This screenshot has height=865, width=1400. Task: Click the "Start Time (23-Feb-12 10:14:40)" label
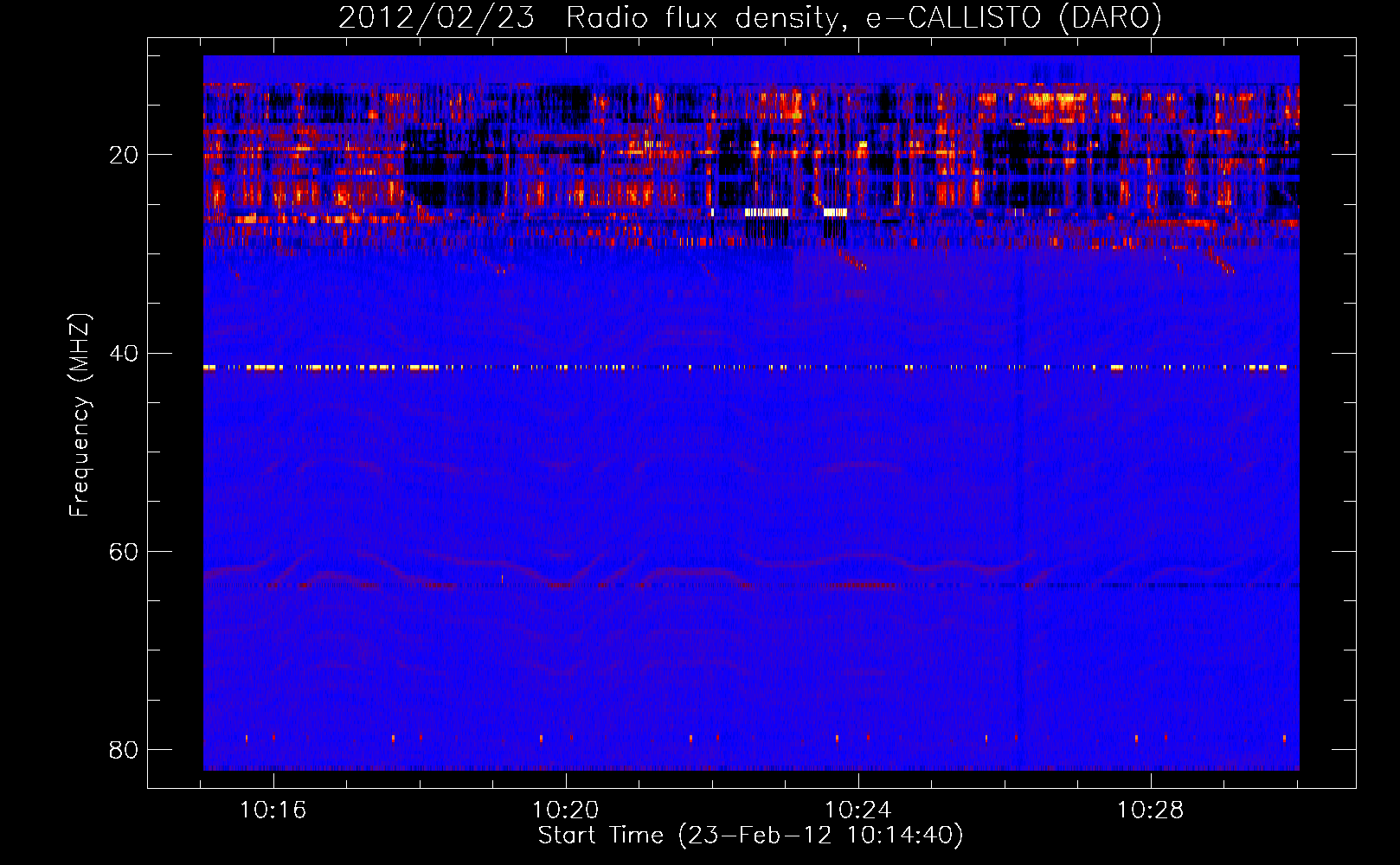[750, 836]
